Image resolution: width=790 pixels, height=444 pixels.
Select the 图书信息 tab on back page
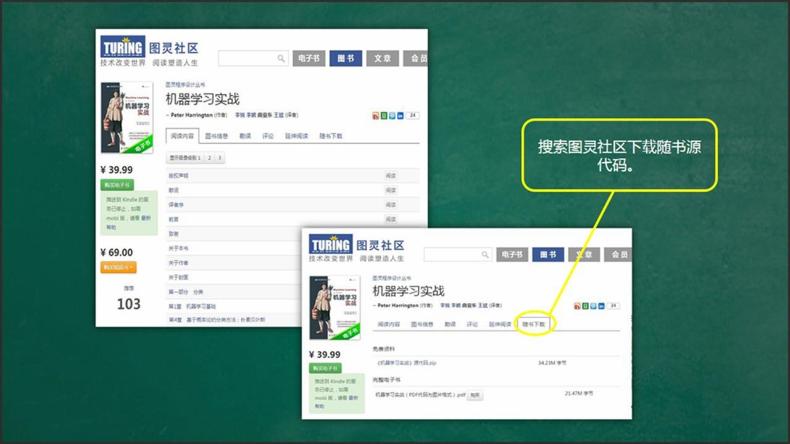click(217, 136)
